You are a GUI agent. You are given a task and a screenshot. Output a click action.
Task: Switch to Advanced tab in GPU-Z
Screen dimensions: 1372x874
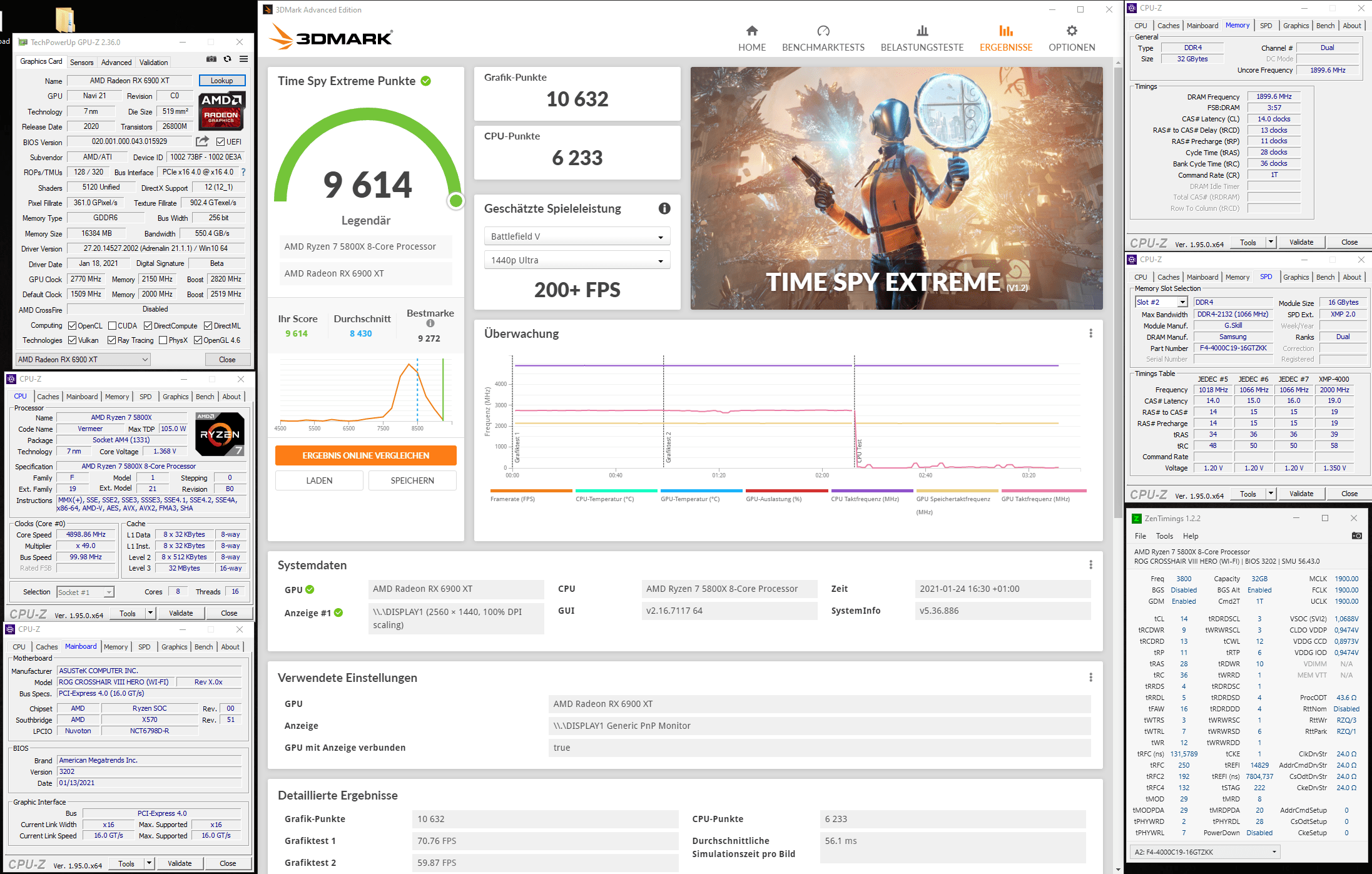point(116,63)
